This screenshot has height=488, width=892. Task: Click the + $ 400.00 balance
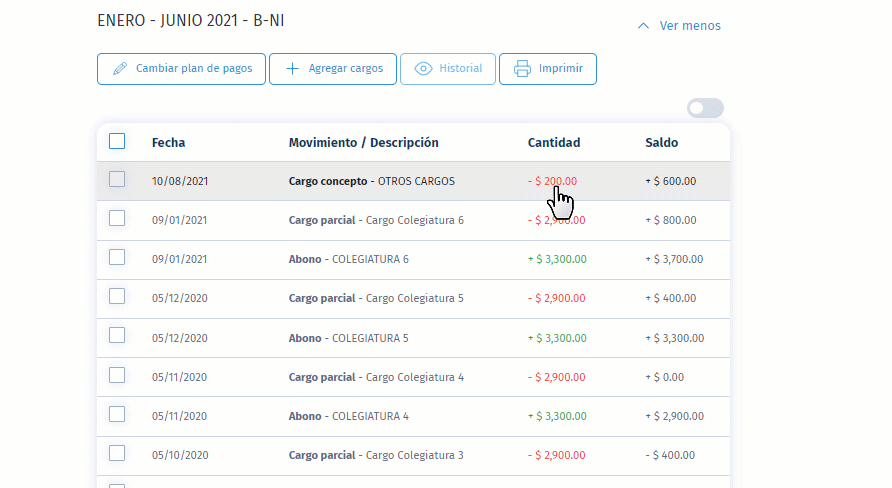coord(671,298)
